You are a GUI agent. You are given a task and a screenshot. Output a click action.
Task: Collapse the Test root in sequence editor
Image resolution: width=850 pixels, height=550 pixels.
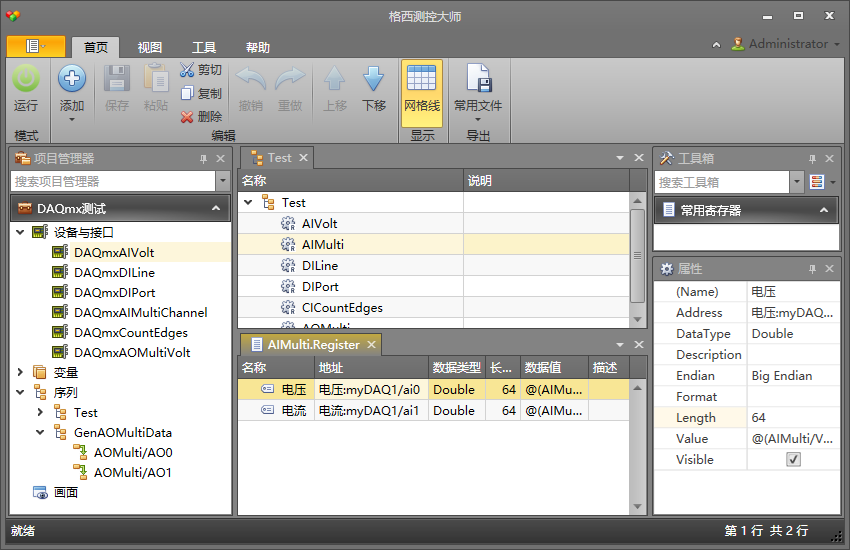[248, 203]
